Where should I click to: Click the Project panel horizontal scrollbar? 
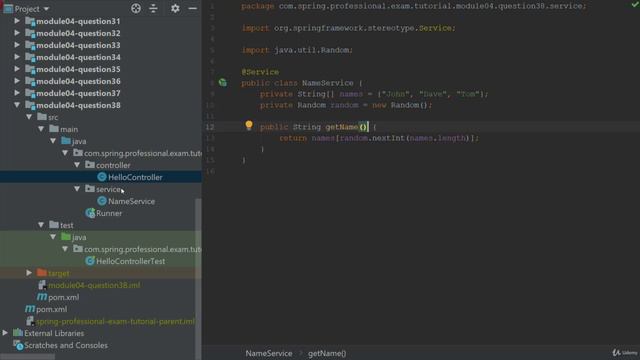point(27,357)
